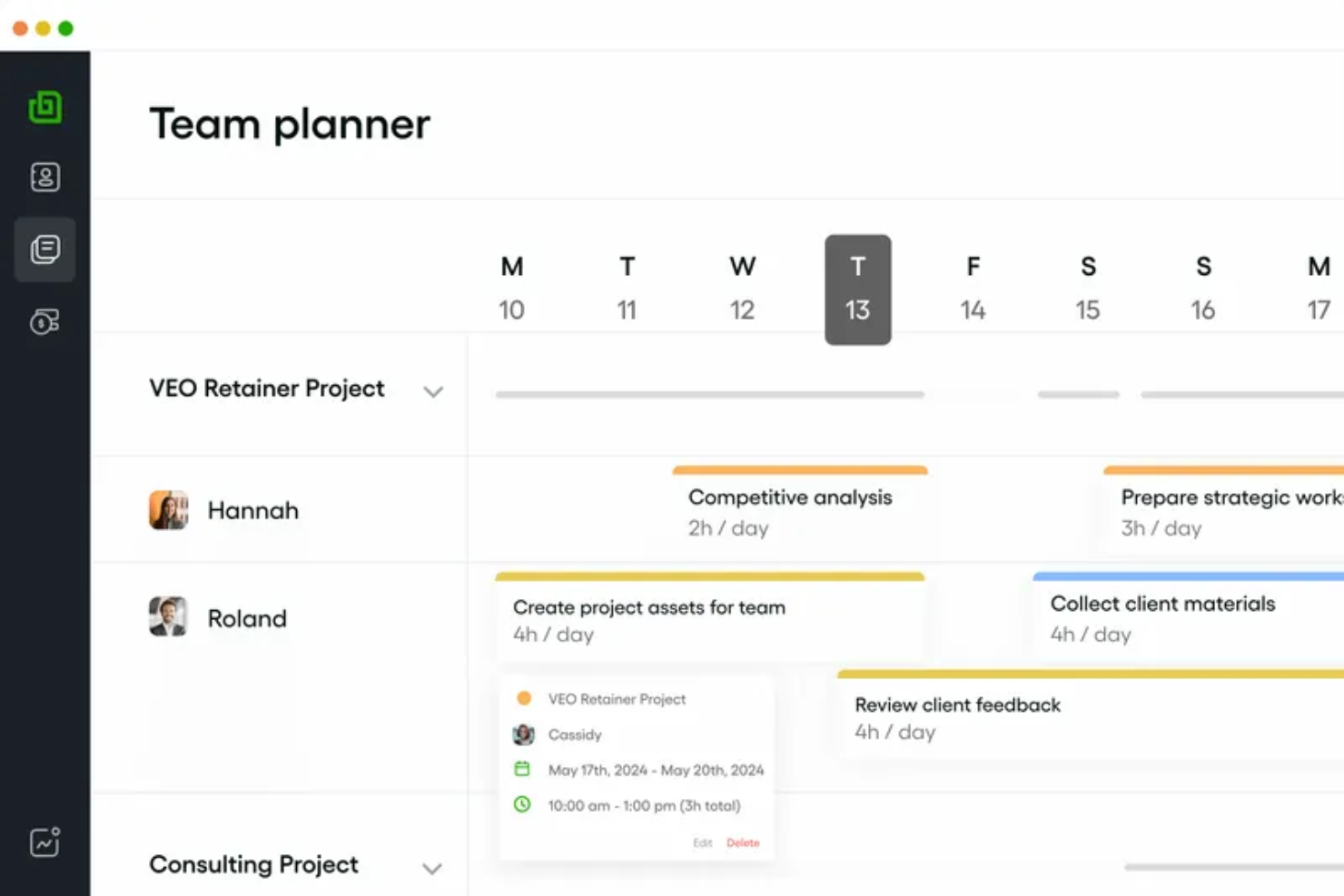This screenshot has height=896, width=1344.
Task: Open the green app logo home icon
Action: tap(44, 107)
